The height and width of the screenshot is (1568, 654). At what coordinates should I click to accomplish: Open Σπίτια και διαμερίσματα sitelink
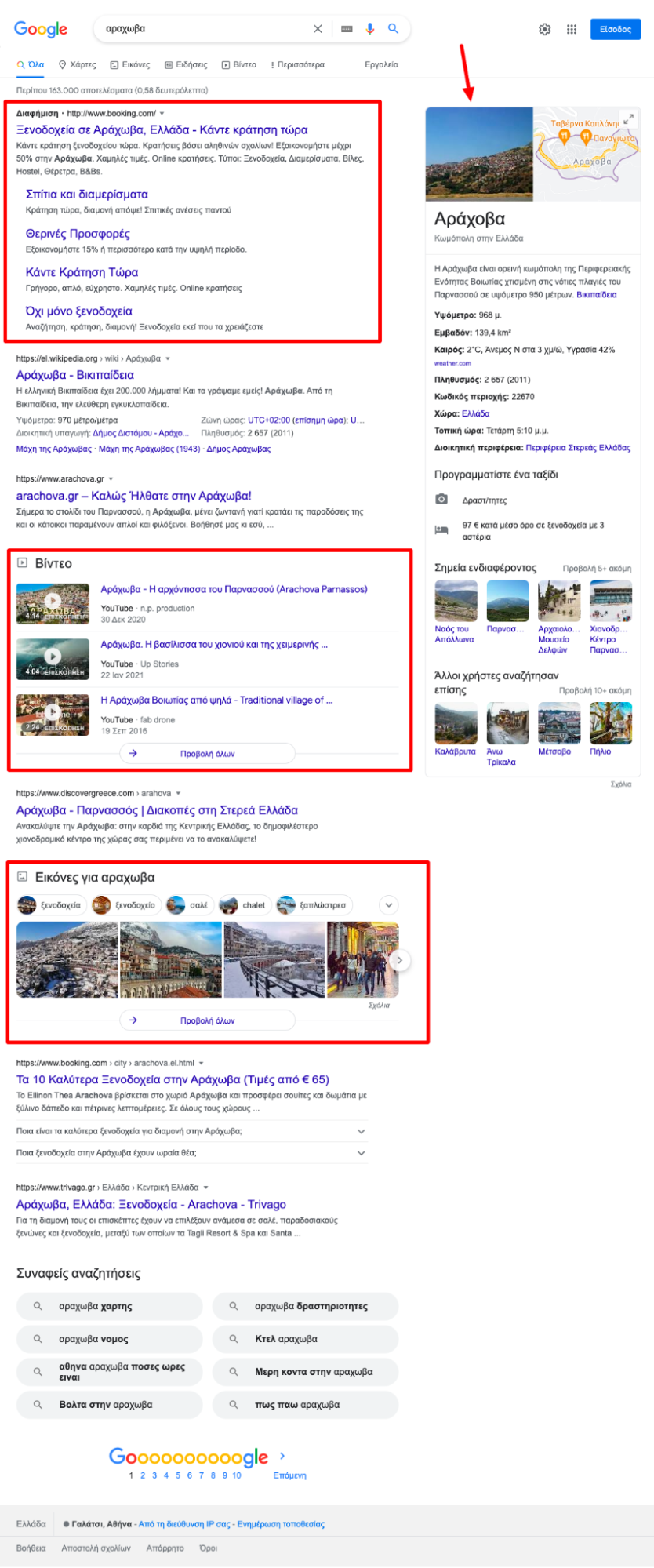(x=87, y=195)
